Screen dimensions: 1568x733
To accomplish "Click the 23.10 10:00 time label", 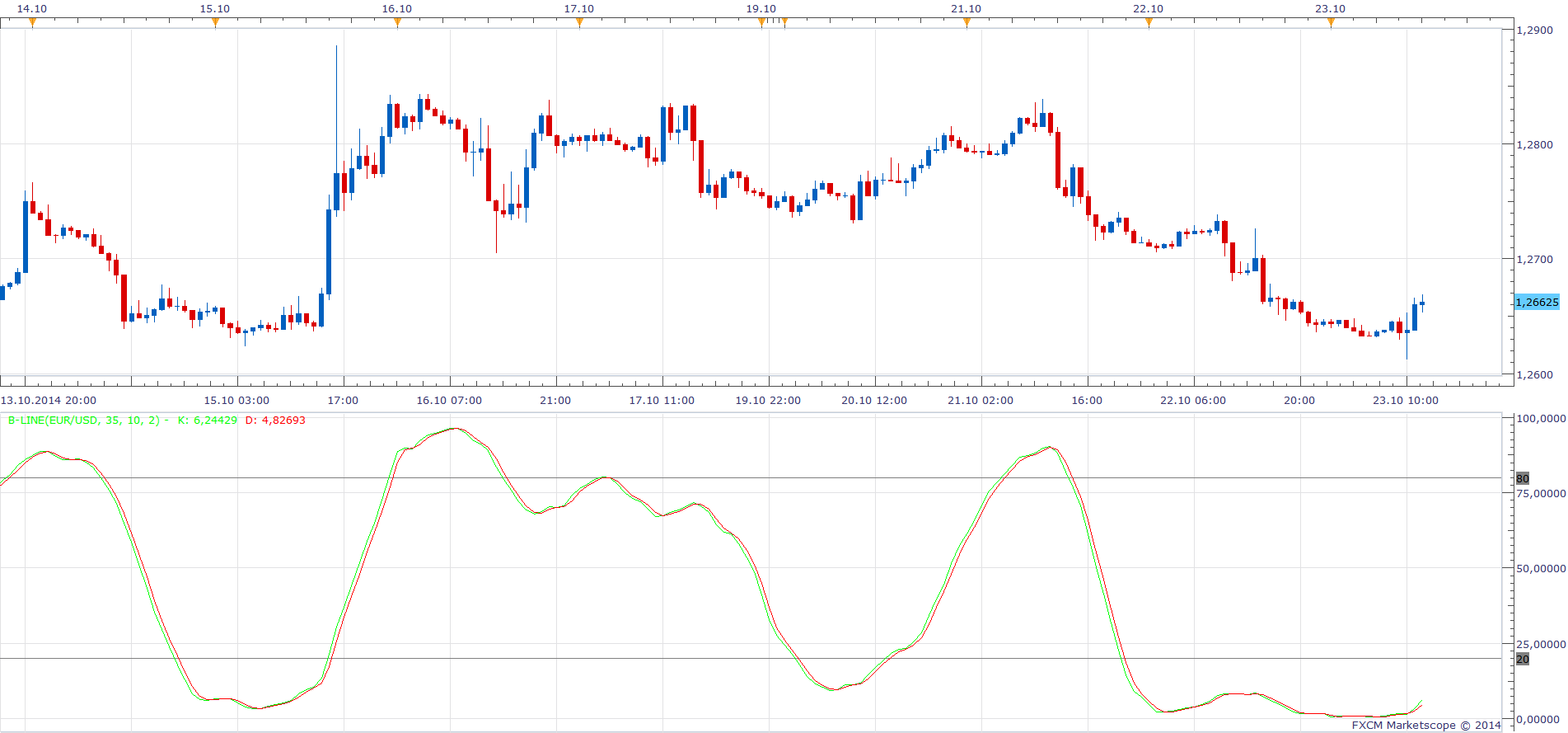I will click(1406, 401).
